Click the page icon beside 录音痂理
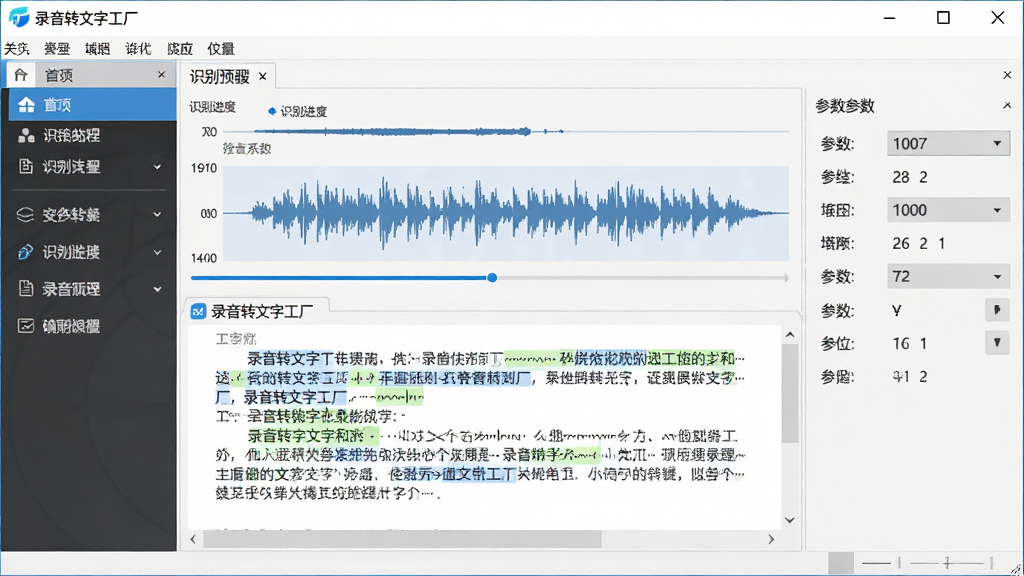 click(25, 289)
